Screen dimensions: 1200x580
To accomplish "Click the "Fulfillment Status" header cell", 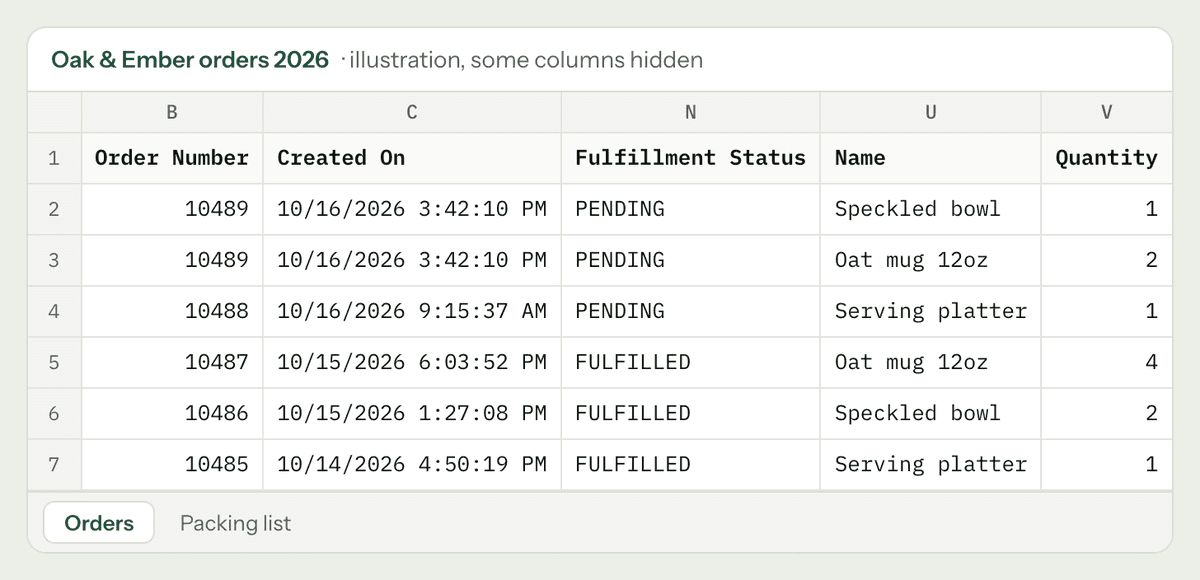I will click(x=690, y=158).
